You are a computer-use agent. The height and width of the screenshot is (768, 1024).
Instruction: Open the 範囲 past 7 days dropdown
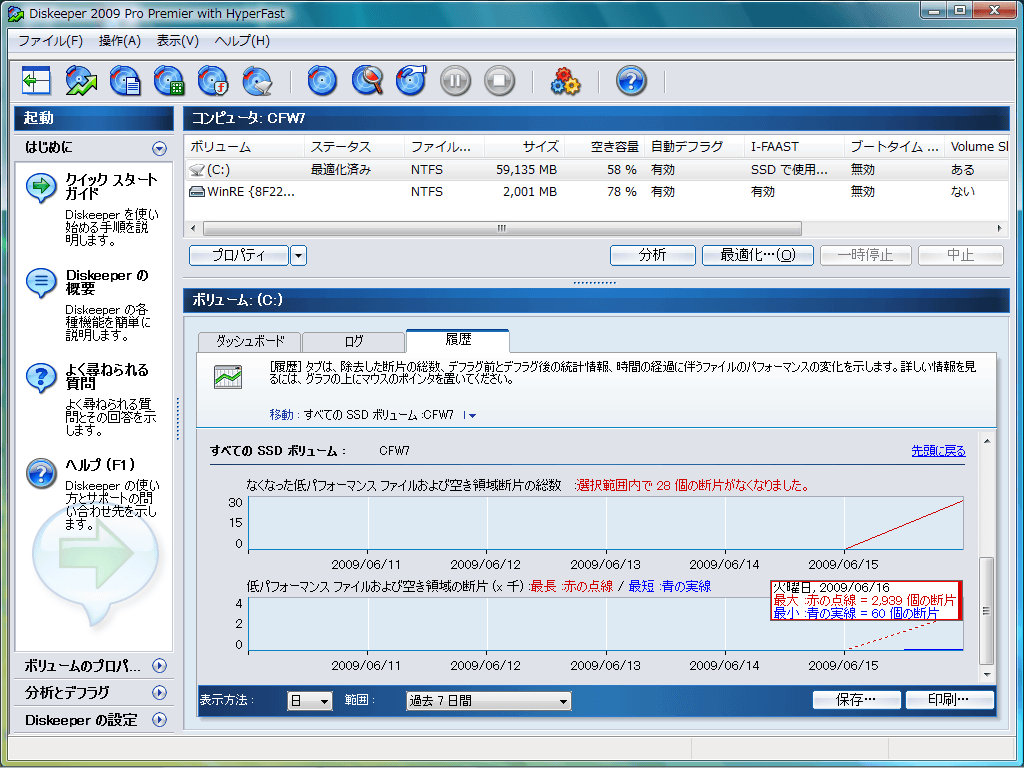(x=488, y=701)
